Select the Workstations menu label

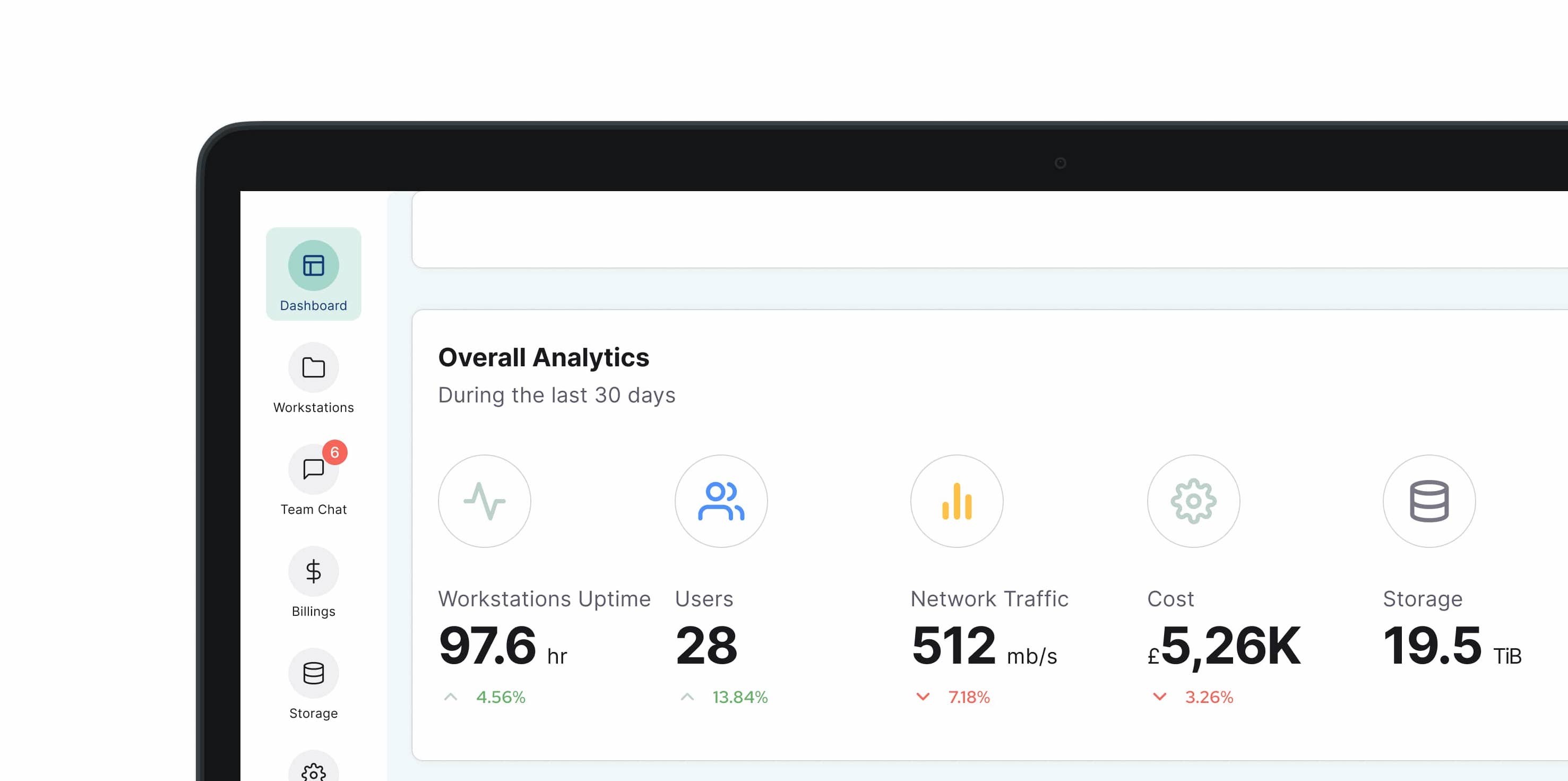[314, 407]
